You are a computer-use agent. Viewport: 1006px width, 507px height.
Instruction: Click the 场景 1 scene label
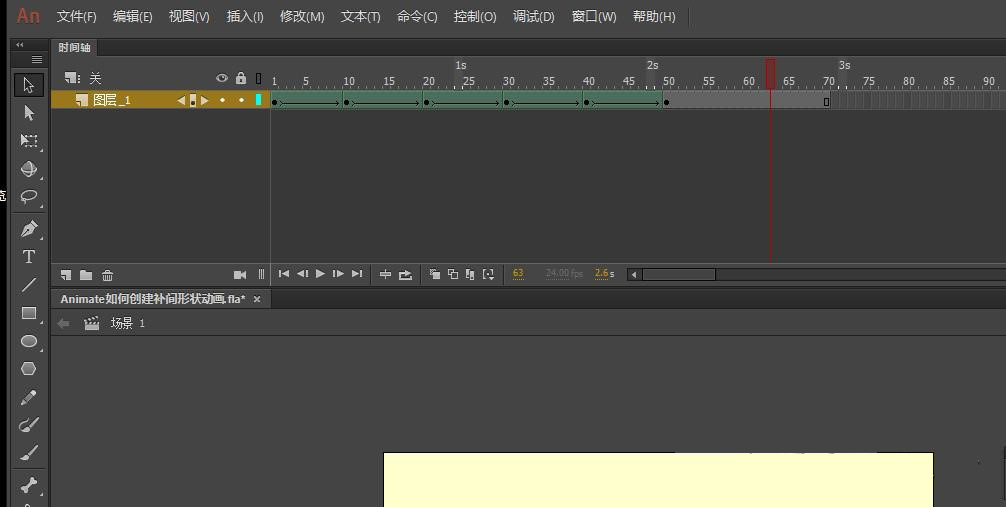127,323
